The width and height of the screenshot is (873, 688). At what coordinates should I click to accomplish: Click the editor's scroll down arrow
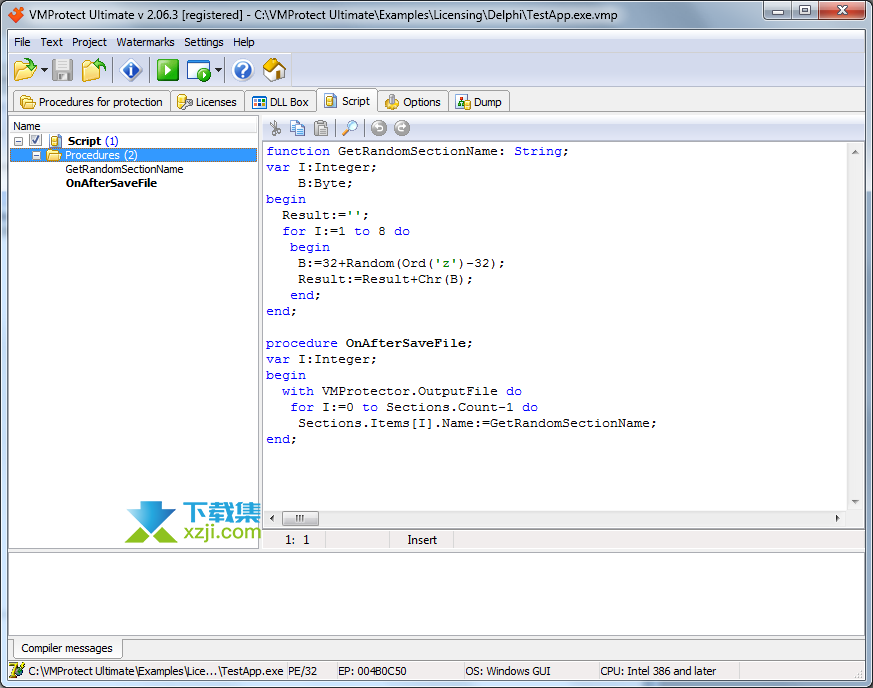point(855,502)
